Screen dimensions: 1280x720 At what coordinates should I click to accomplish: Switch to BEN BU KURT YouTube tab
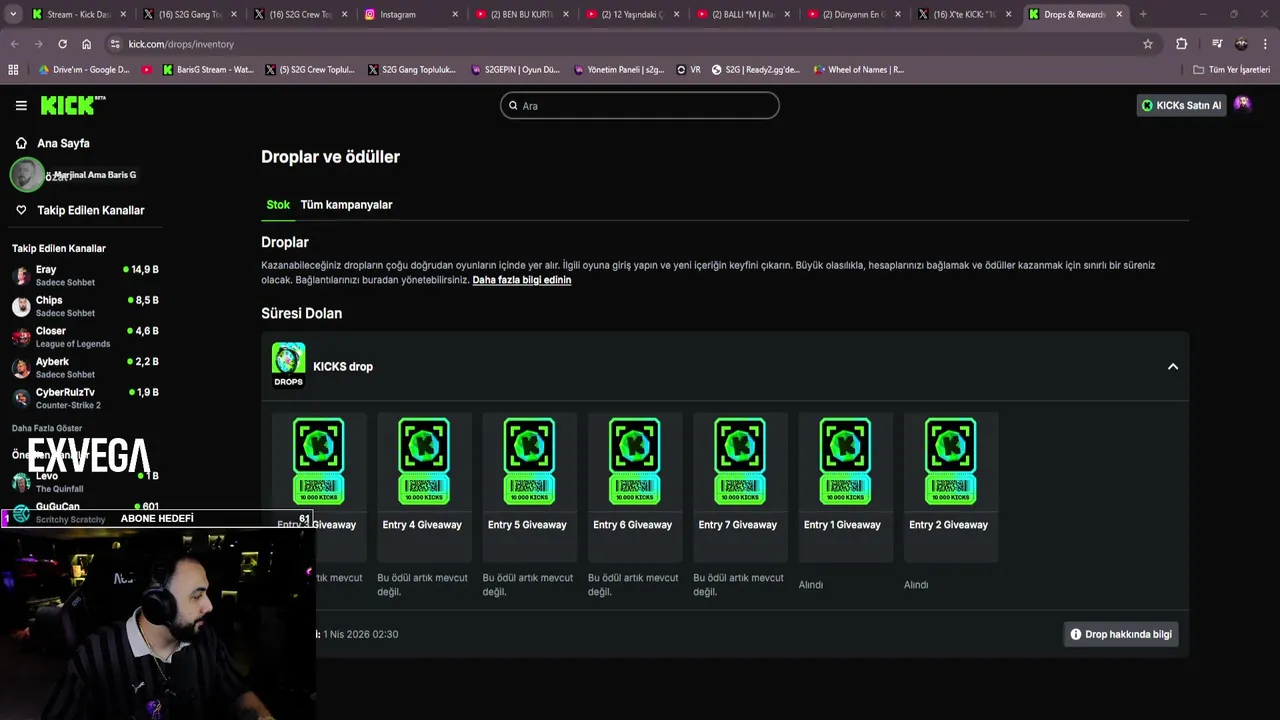(521, 14)
